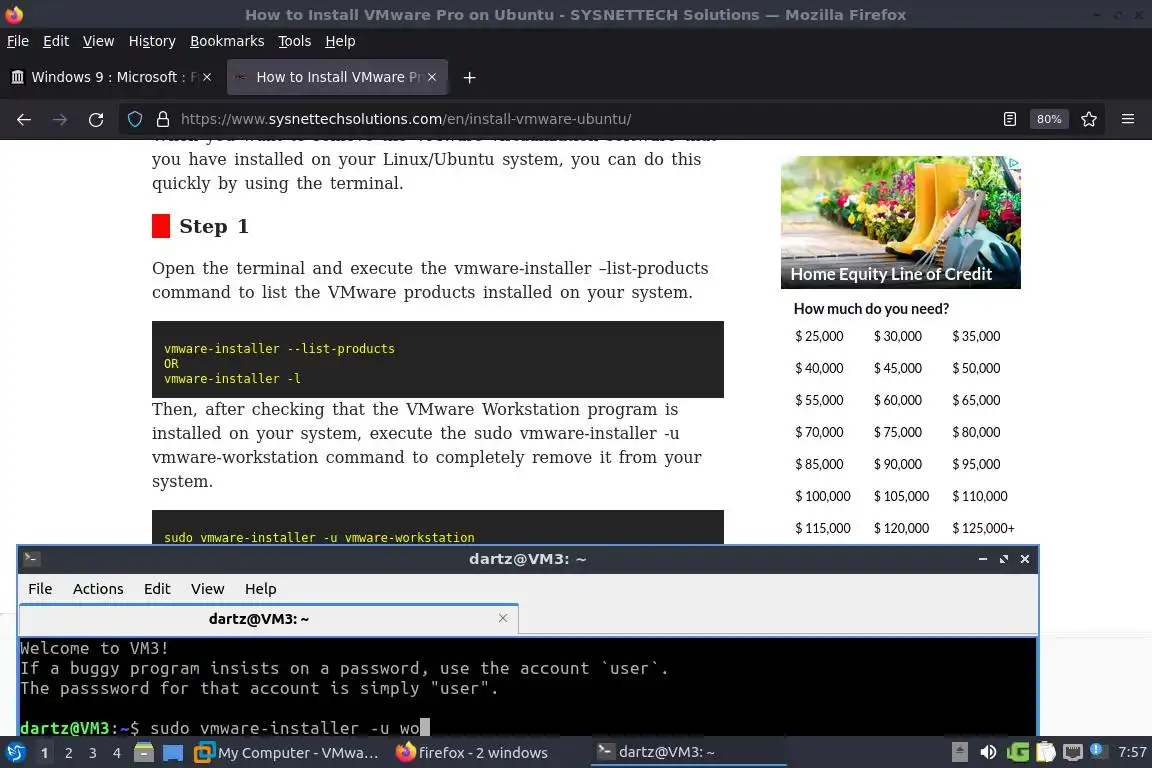This screenshot has height=768, width=1152.
Task: Open a new Firefox tab with plus
Action: pos(469,77)
